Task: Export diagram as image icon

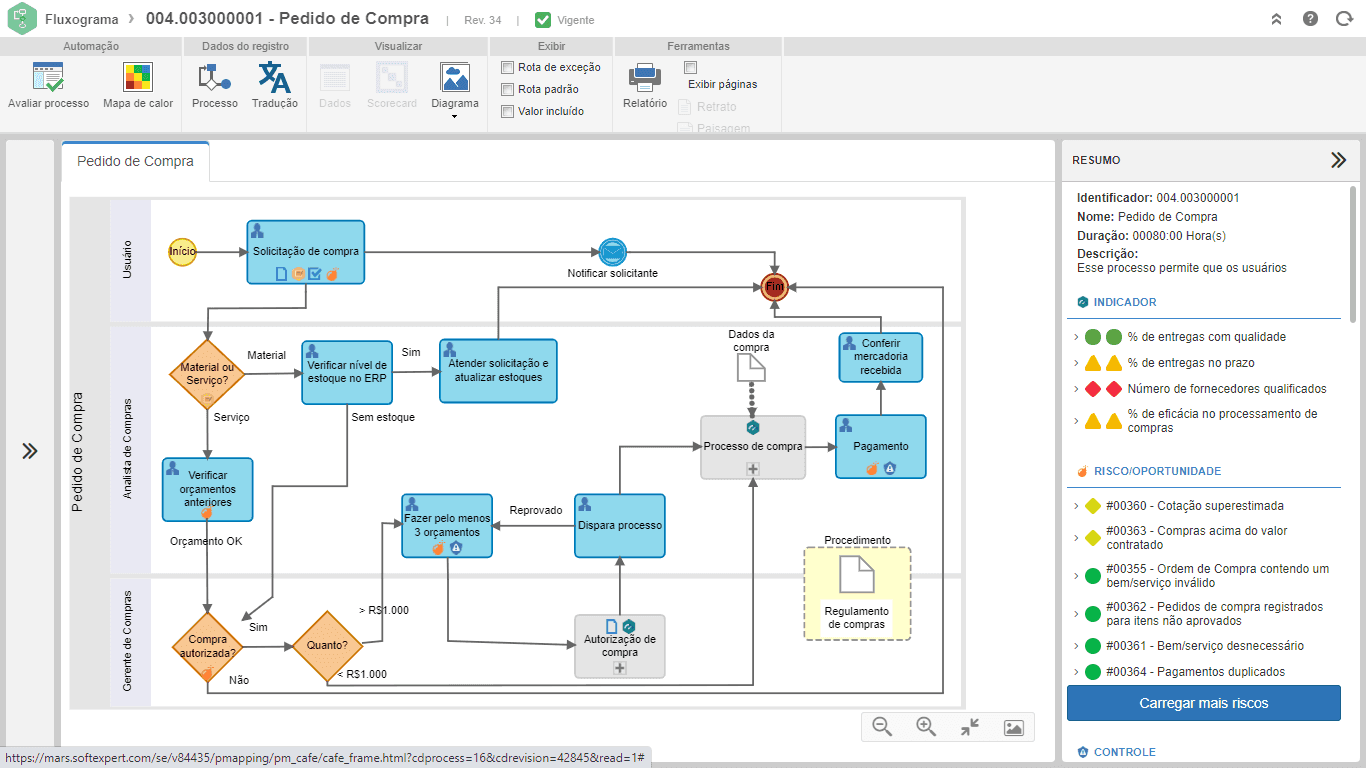Action: [1013, 728]
